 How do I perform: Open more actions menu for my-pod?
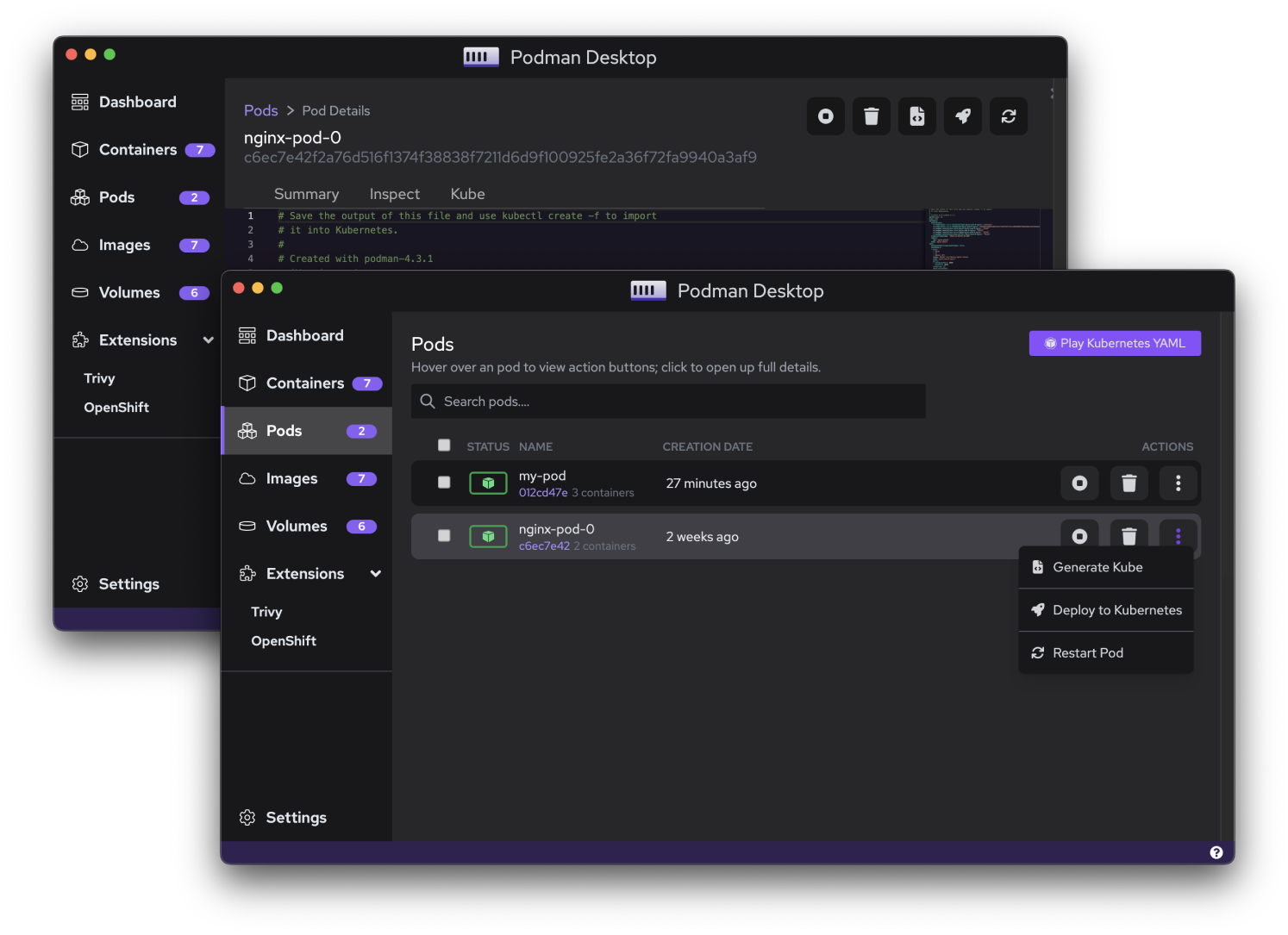[1179, 483]
